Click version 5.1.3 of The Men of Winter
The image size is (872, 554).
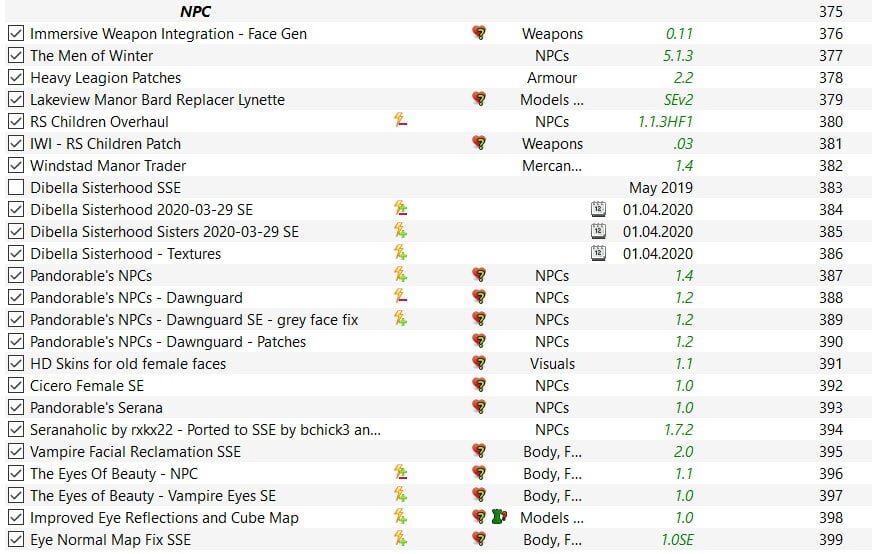(677, 56)
